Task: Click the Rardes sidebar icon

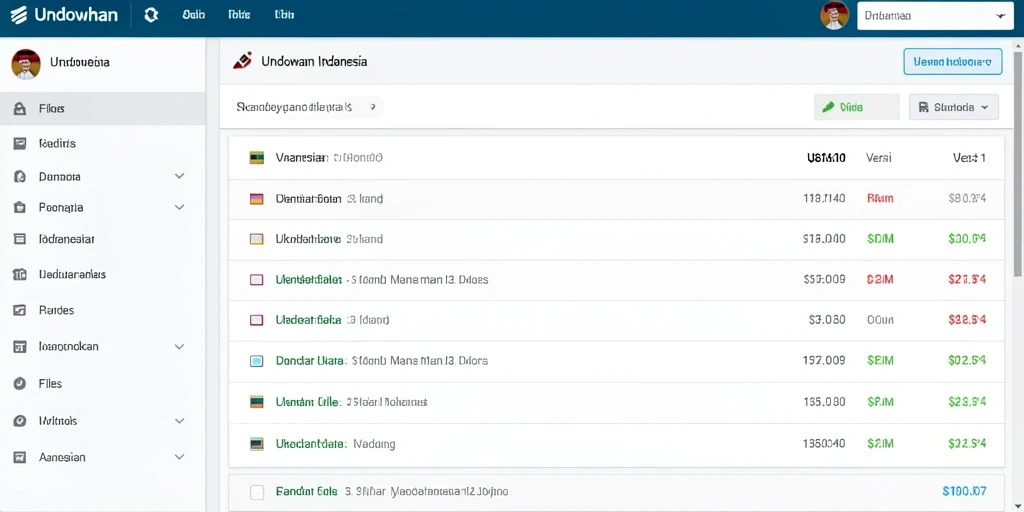Action: (20, 310)
